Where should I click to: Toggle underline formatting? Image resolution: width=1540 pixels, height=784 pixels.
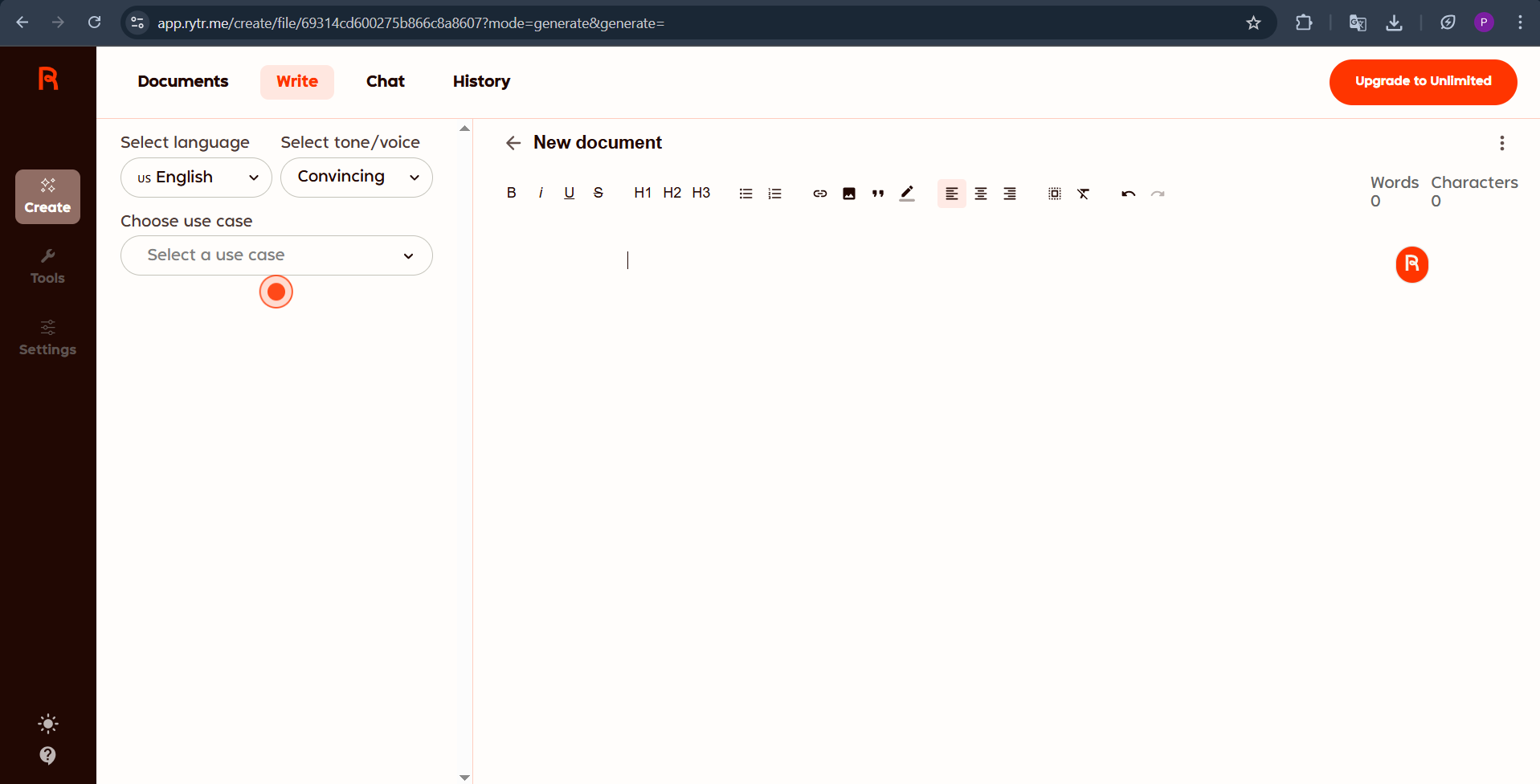coord(569,193)
